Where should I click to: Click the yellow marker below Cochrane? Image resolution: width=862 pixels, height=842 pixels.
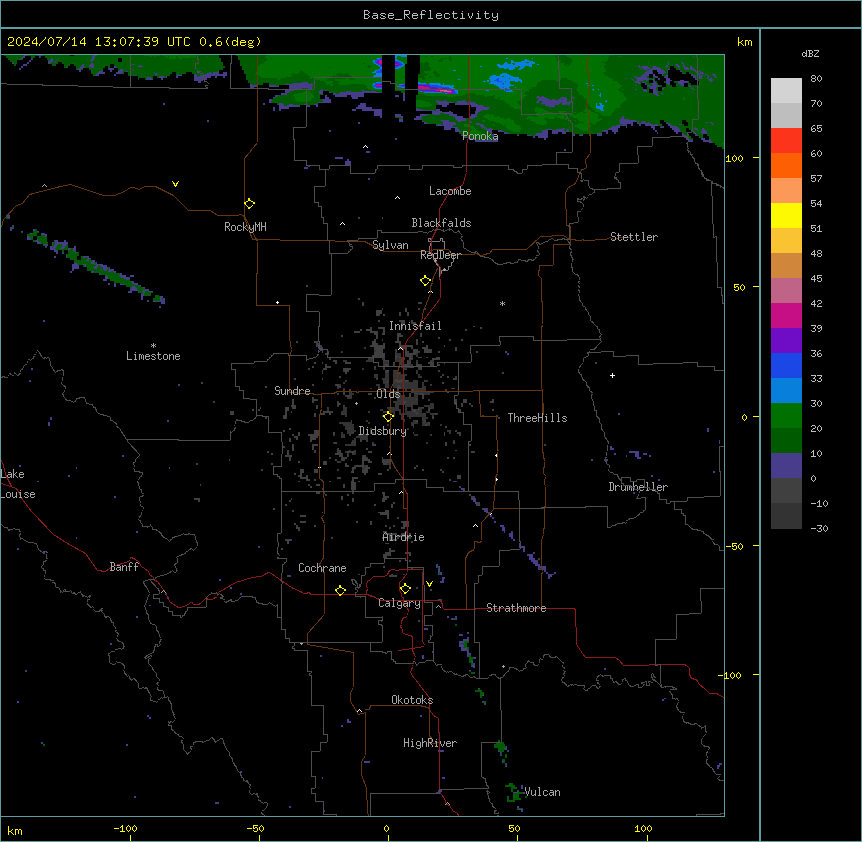(x=340, y=590)
